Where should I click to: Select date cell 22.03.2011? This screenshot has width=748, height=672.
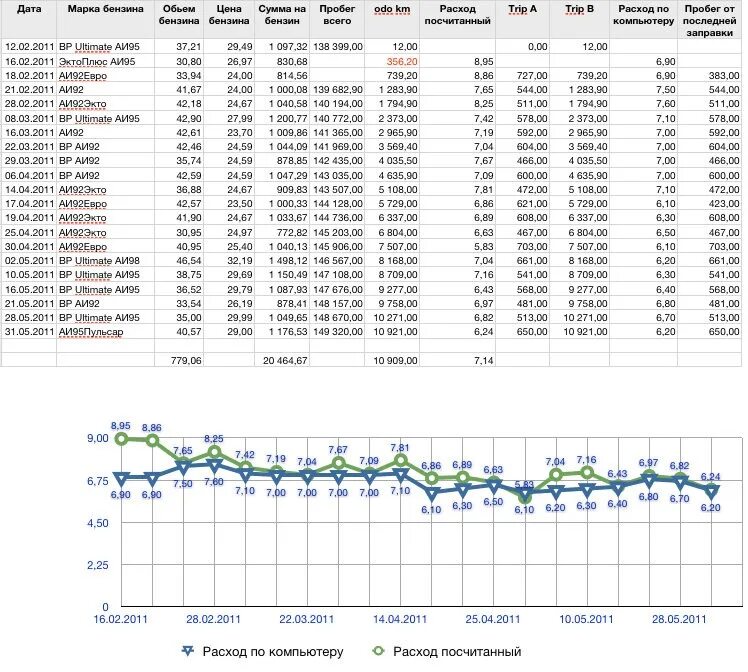point(29,146)
